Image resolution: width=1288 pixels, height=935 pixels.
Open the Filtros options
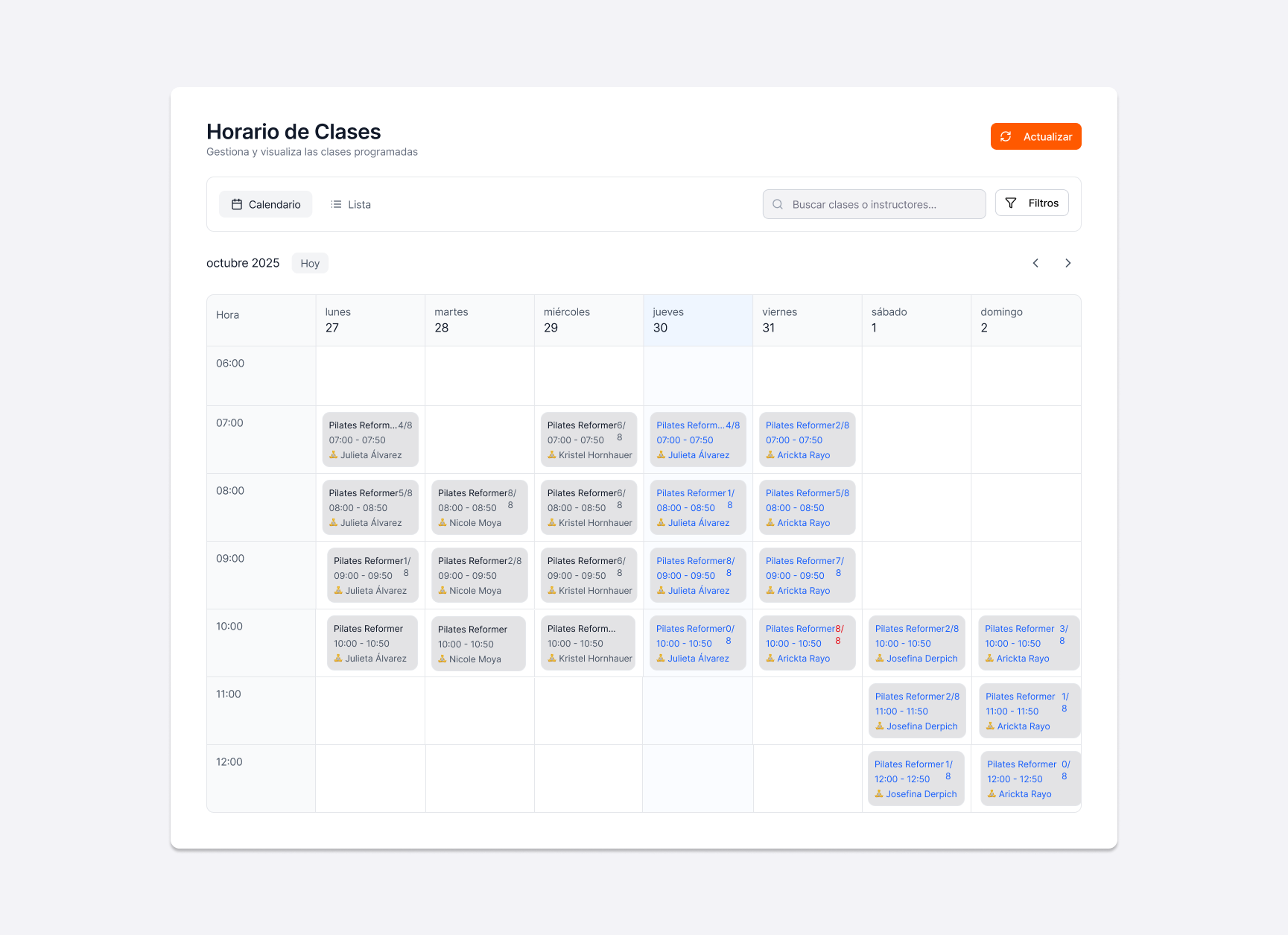point(1032,203)
